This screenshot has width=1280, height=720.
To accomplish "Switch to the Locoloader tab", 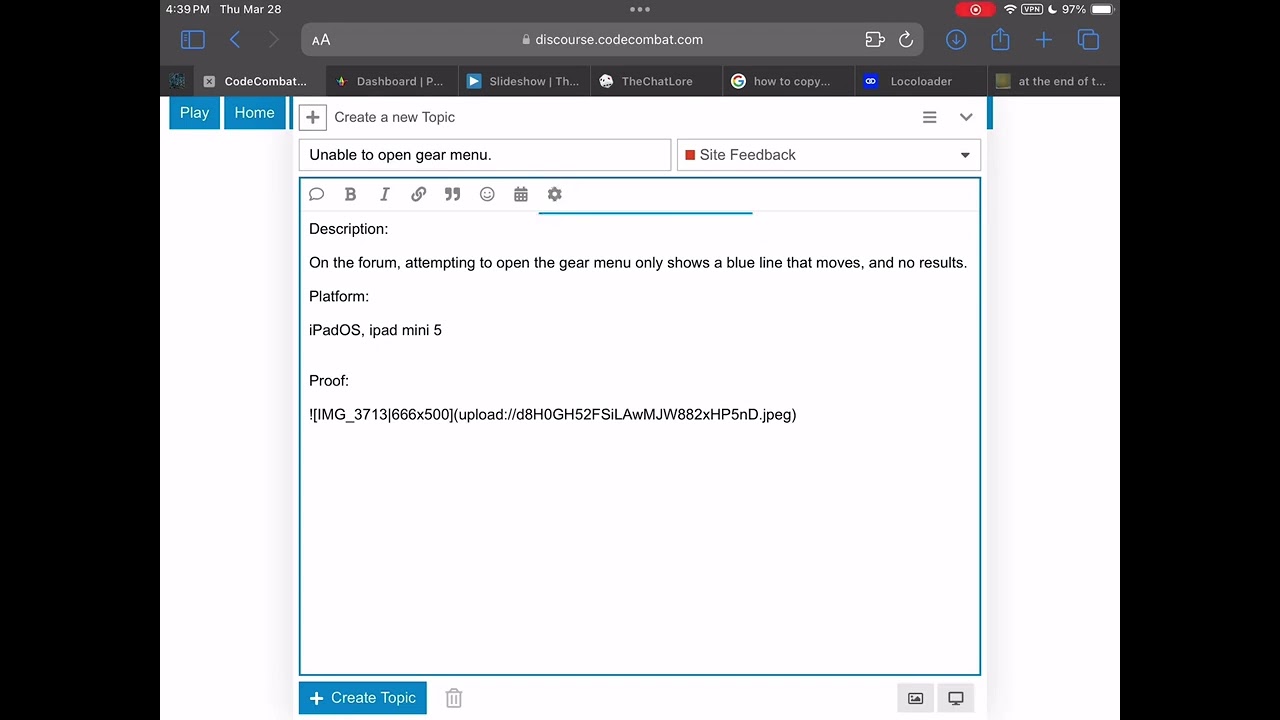I will click(x=920, y=82).
